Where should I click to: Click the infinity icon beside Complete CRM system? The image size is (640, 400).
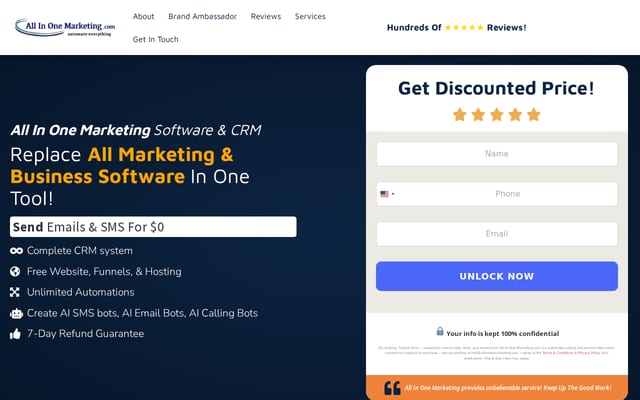point(16,251)
